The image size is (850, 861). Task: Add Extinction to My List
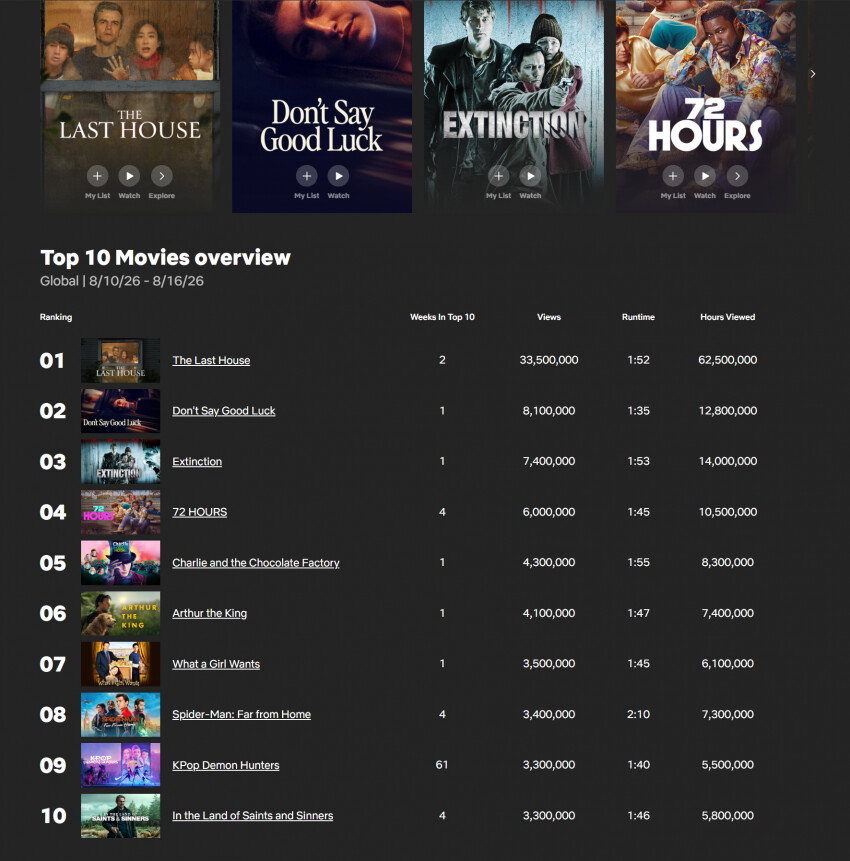(x=498, y=176)
